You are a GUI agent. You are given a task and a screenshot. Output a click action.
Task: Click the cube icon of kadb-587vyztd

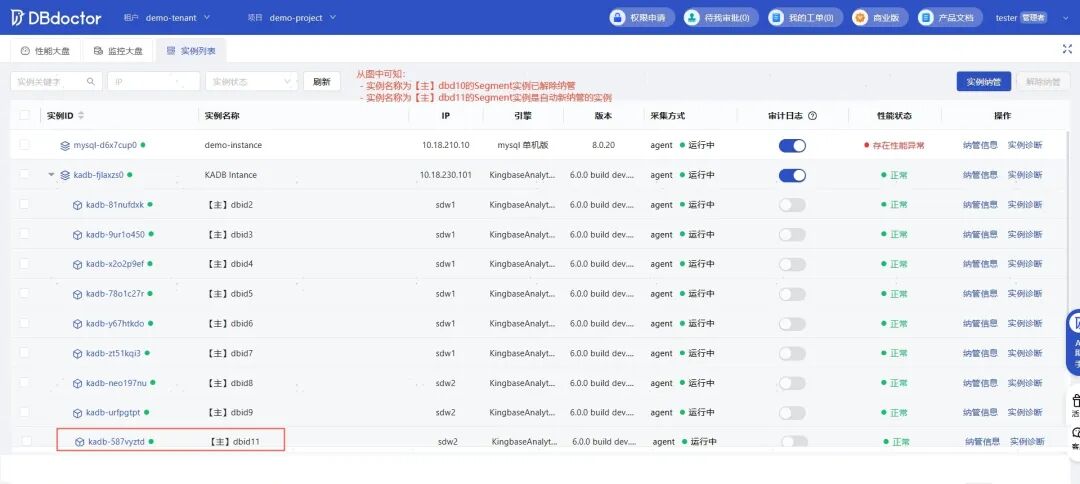[x=79, y=442]
